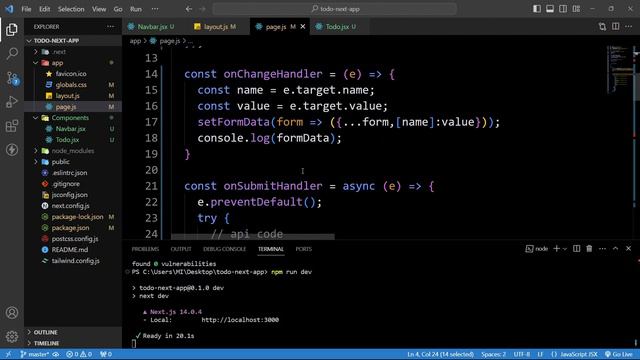Viewport: 640px width, 360px height.
Task: Open the View menu
Action: 99,9
